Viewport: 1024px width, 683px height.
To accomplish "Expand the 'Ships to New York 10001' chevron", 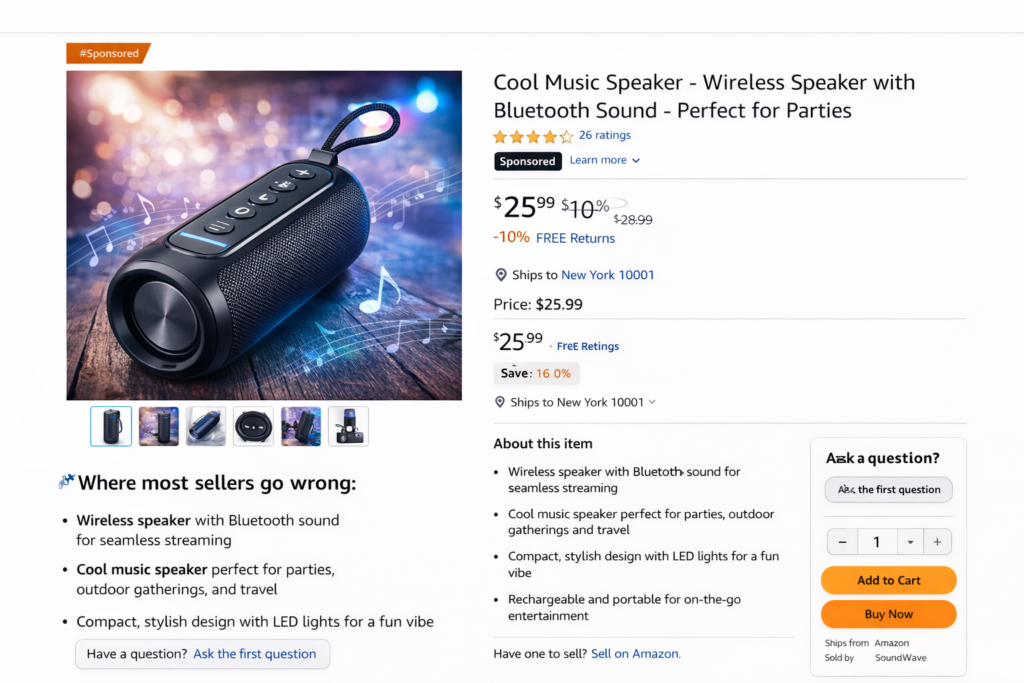I will point(652,402).
